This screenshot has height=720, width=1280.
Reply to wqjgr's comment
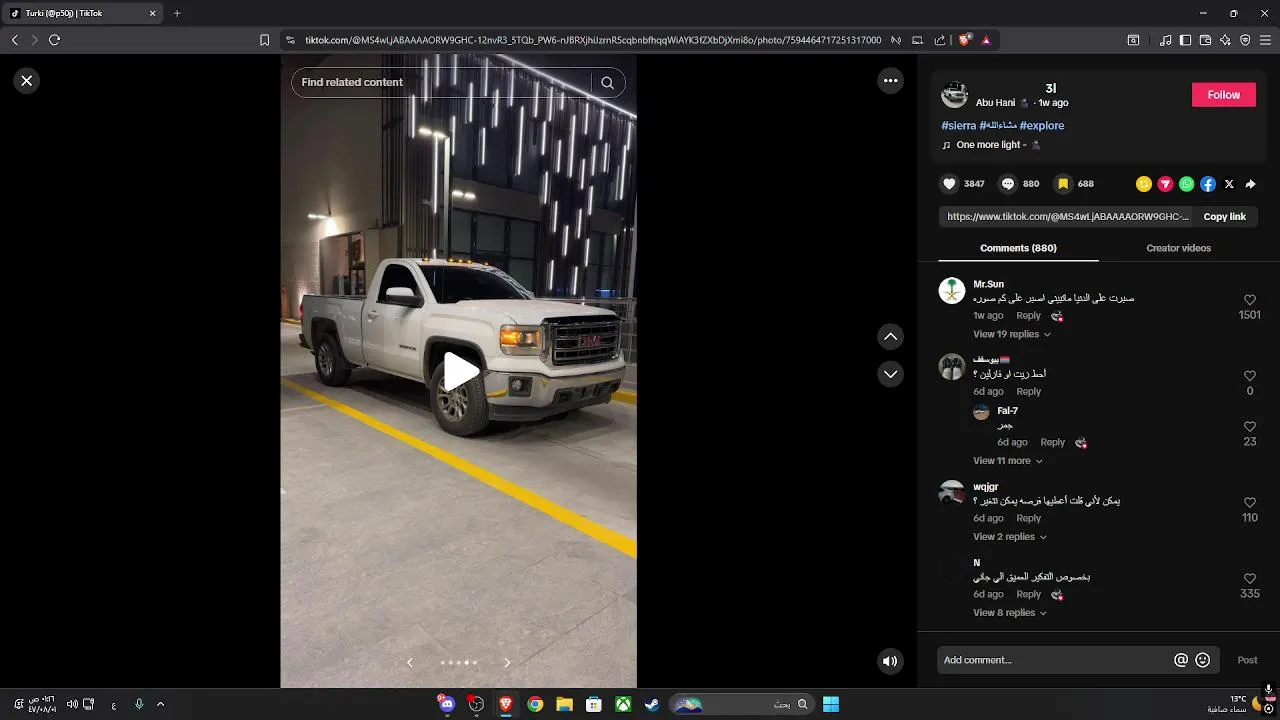point(1028,518)
